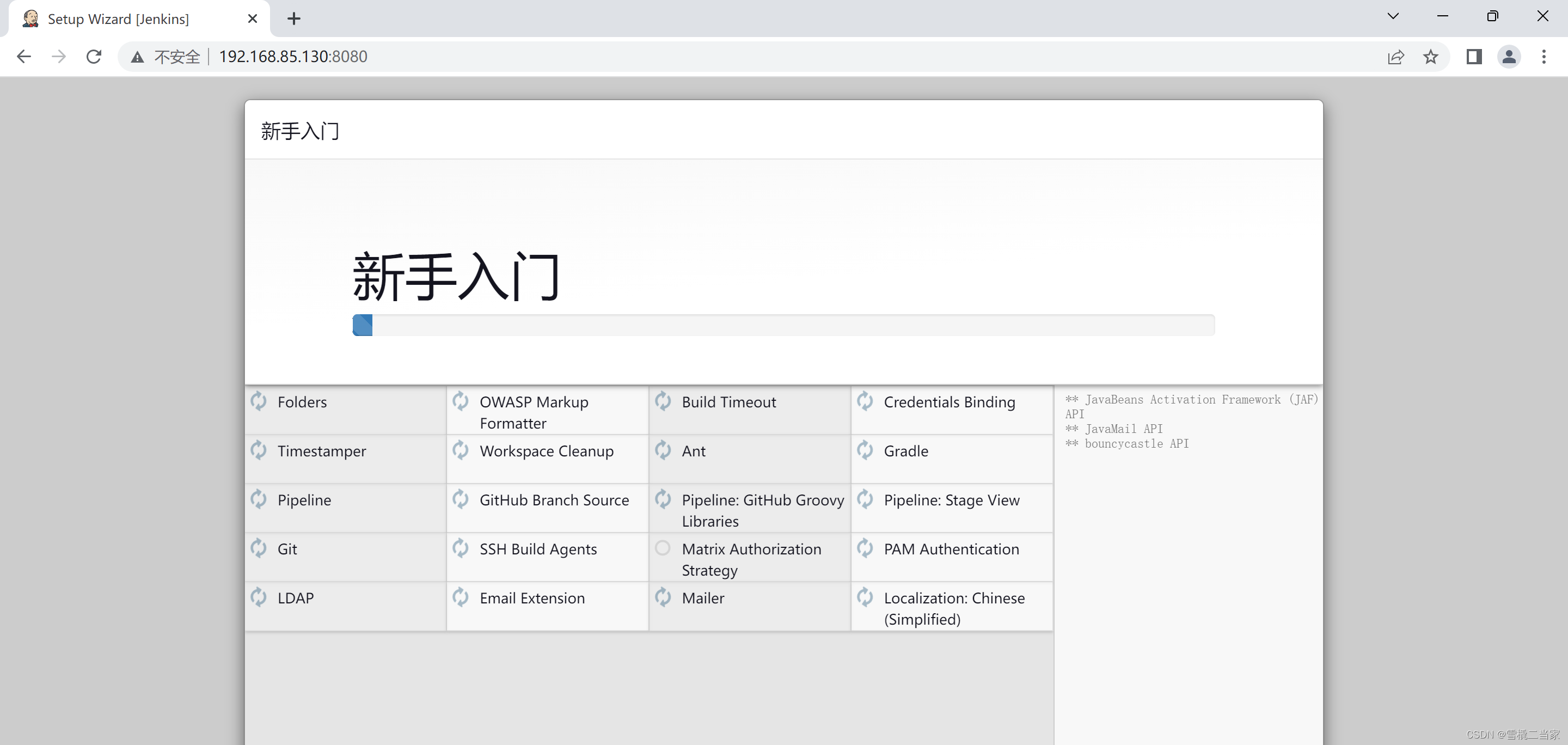Open a new browser tab
This screenshot has height=745, width=1568.
point(294,19)
